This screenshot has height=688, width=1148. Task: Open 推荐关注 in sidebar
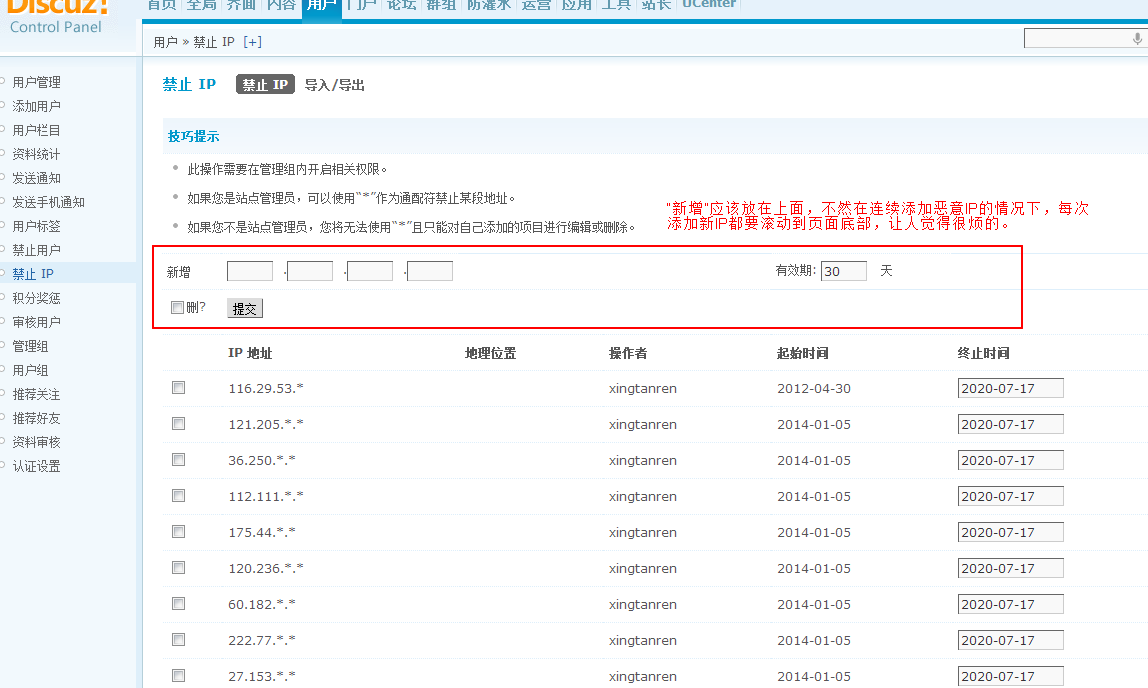[x=37, y=395]
